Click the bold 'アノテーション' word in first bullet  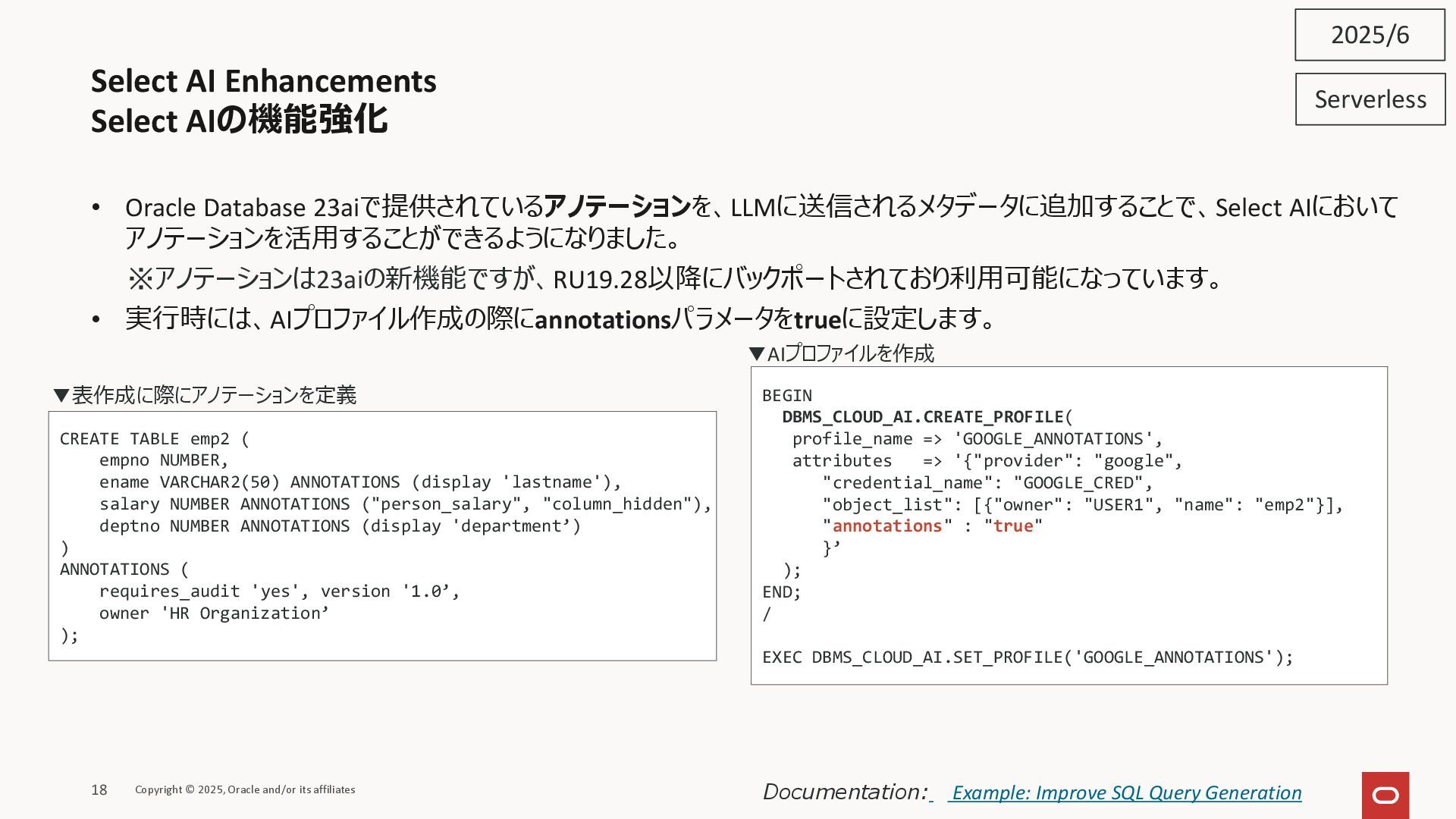(617, 206)
